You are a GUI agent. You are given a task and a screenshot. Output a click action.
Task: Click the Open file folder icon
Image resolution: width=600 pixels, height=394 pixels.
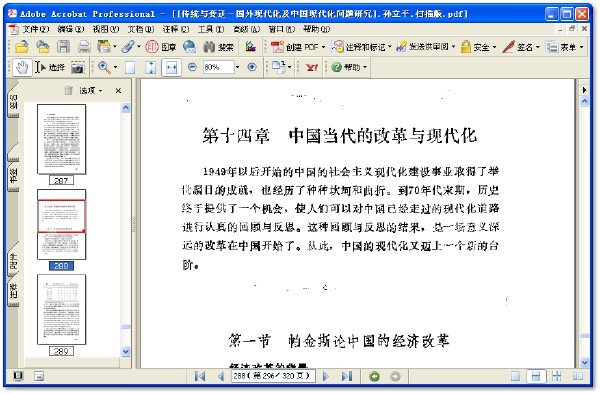coord(22,47)
